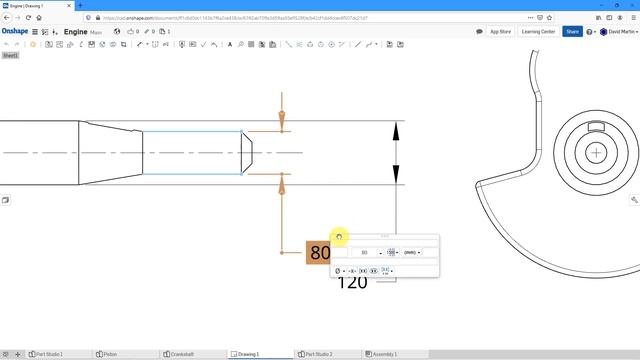Open the David Martin account menu

(619, 32)
